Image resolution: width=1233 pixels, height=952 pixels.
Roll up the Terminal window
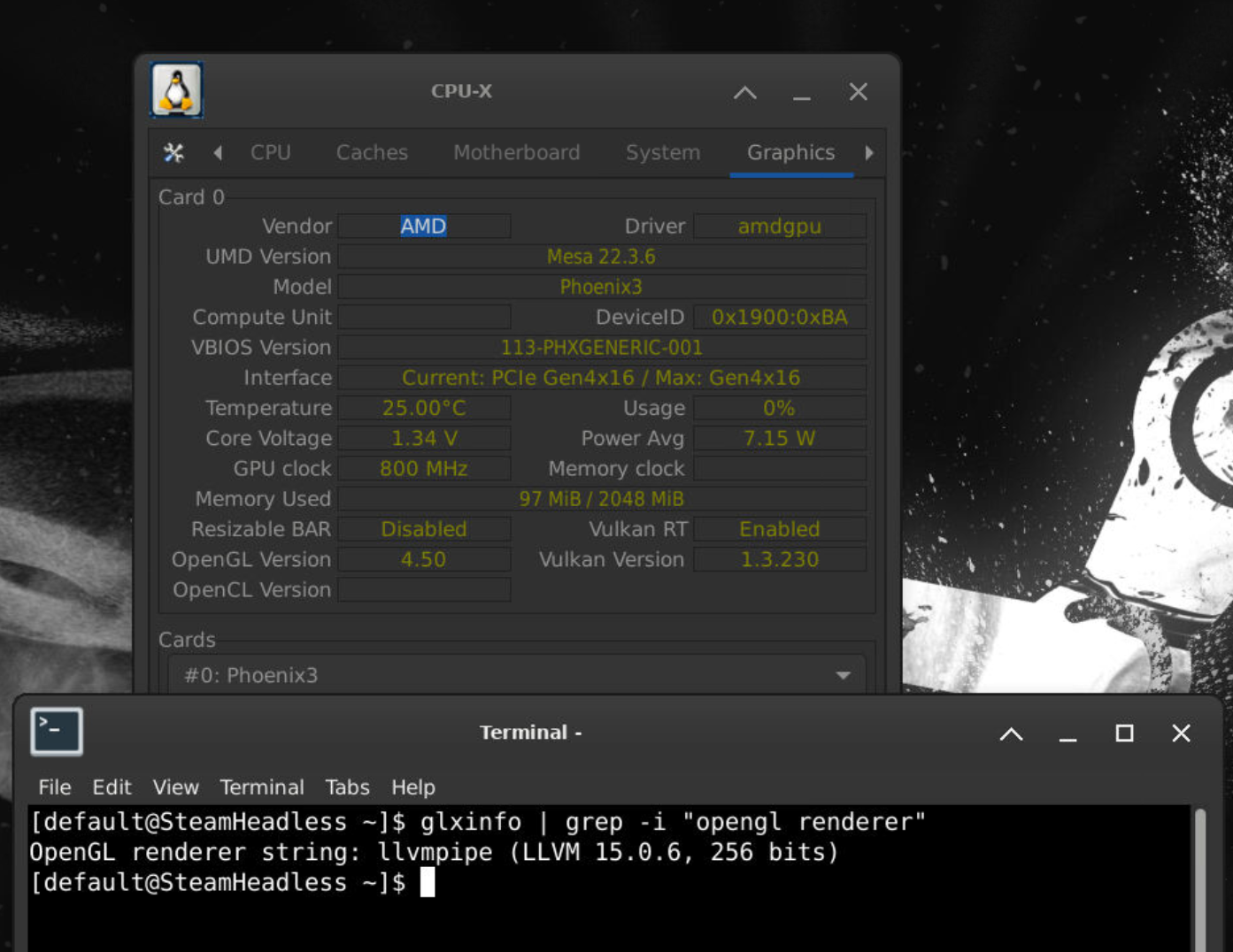coord(1011,733)
